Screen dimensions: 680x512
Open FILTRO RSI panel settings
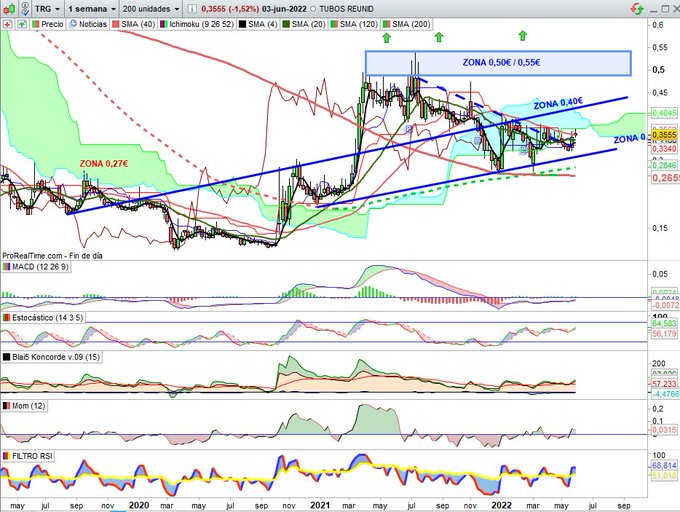tap(28, 456)
